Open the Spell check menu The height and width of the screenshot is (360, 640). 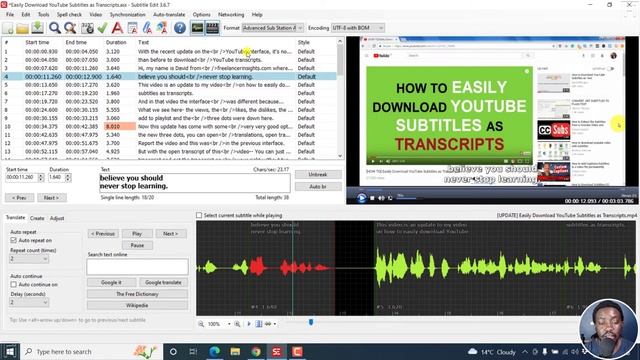[69, 15]
